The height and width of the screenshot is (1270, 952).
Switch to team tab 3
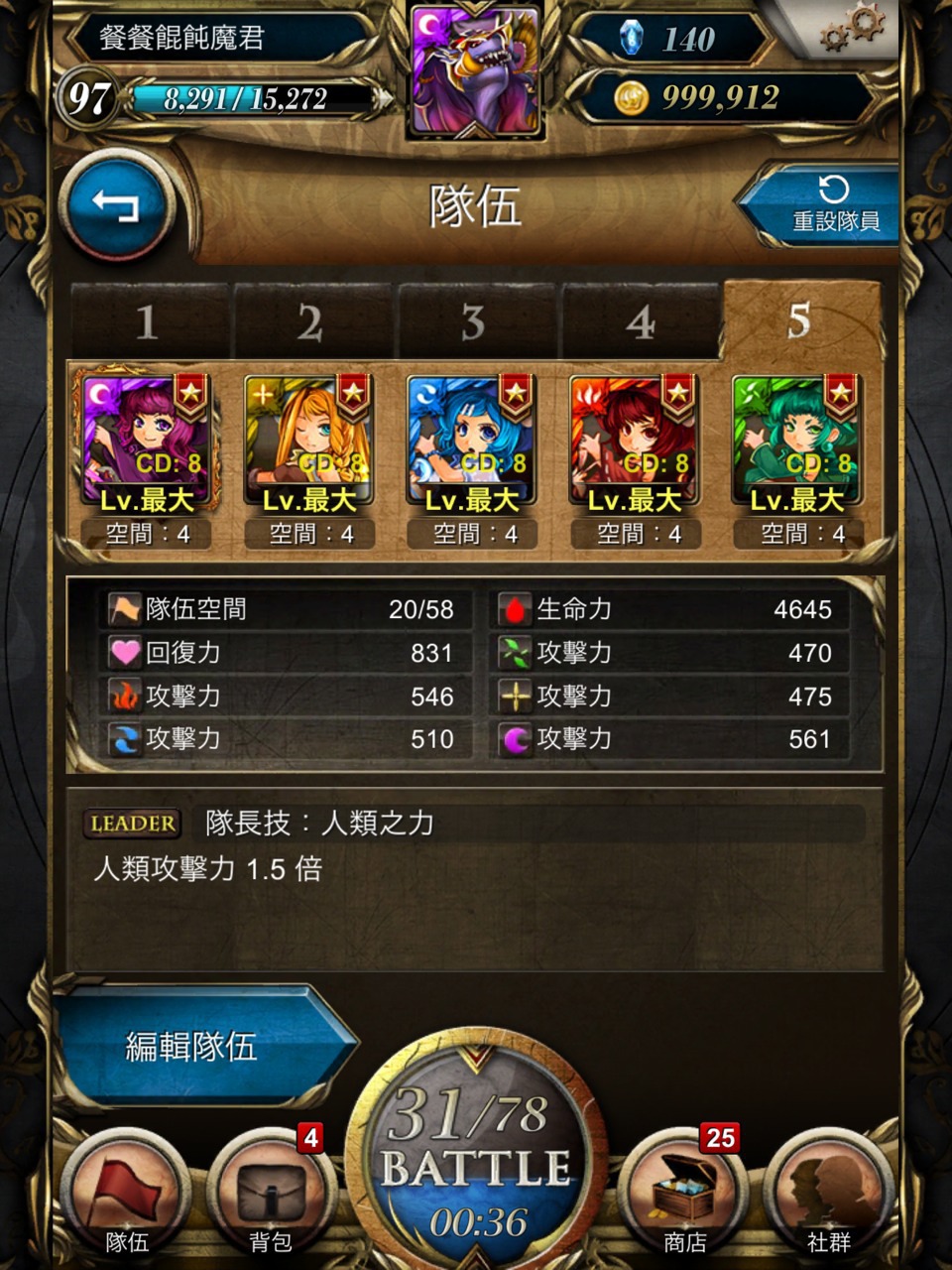473,321
